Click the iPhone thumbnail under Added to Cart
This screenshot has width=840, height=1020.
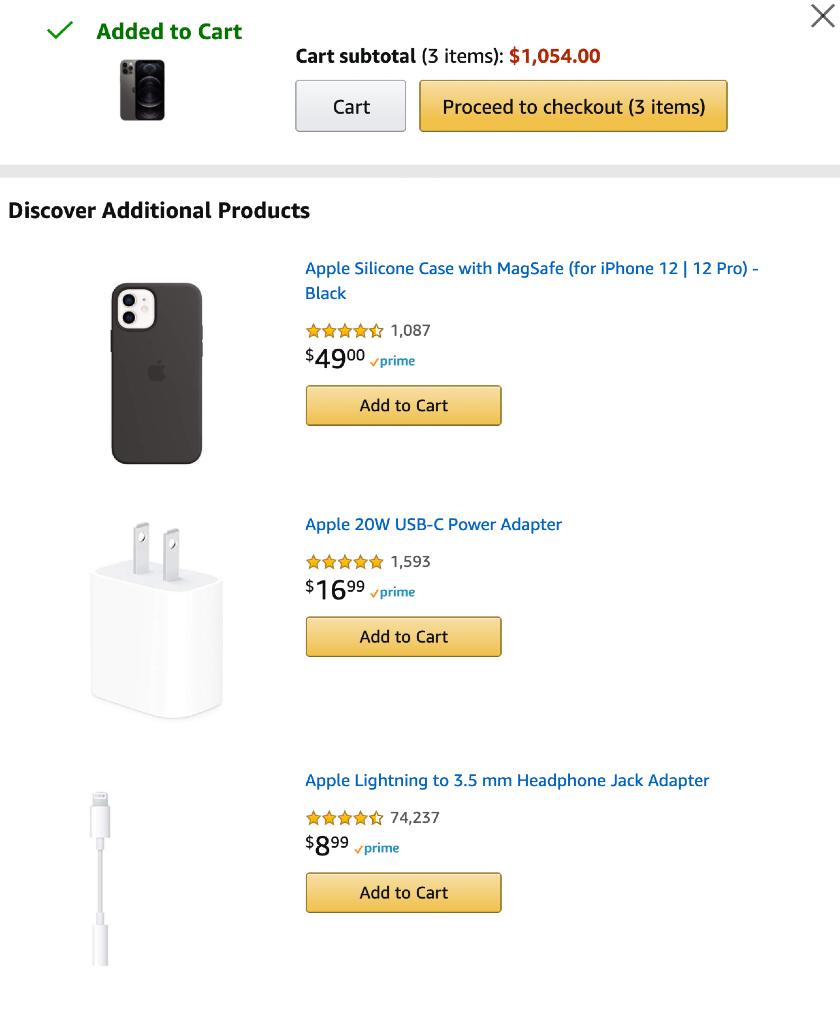[142, 90]
